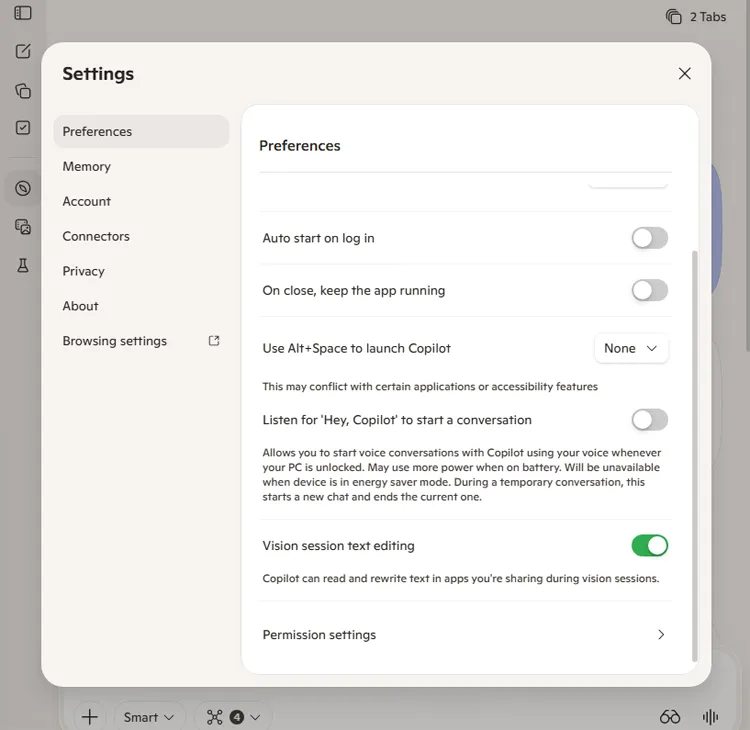Viewport: 750px width, 730px height.
Task: Click the Settings dialog title
Action: pyautogui.click(x=98, y=74)
